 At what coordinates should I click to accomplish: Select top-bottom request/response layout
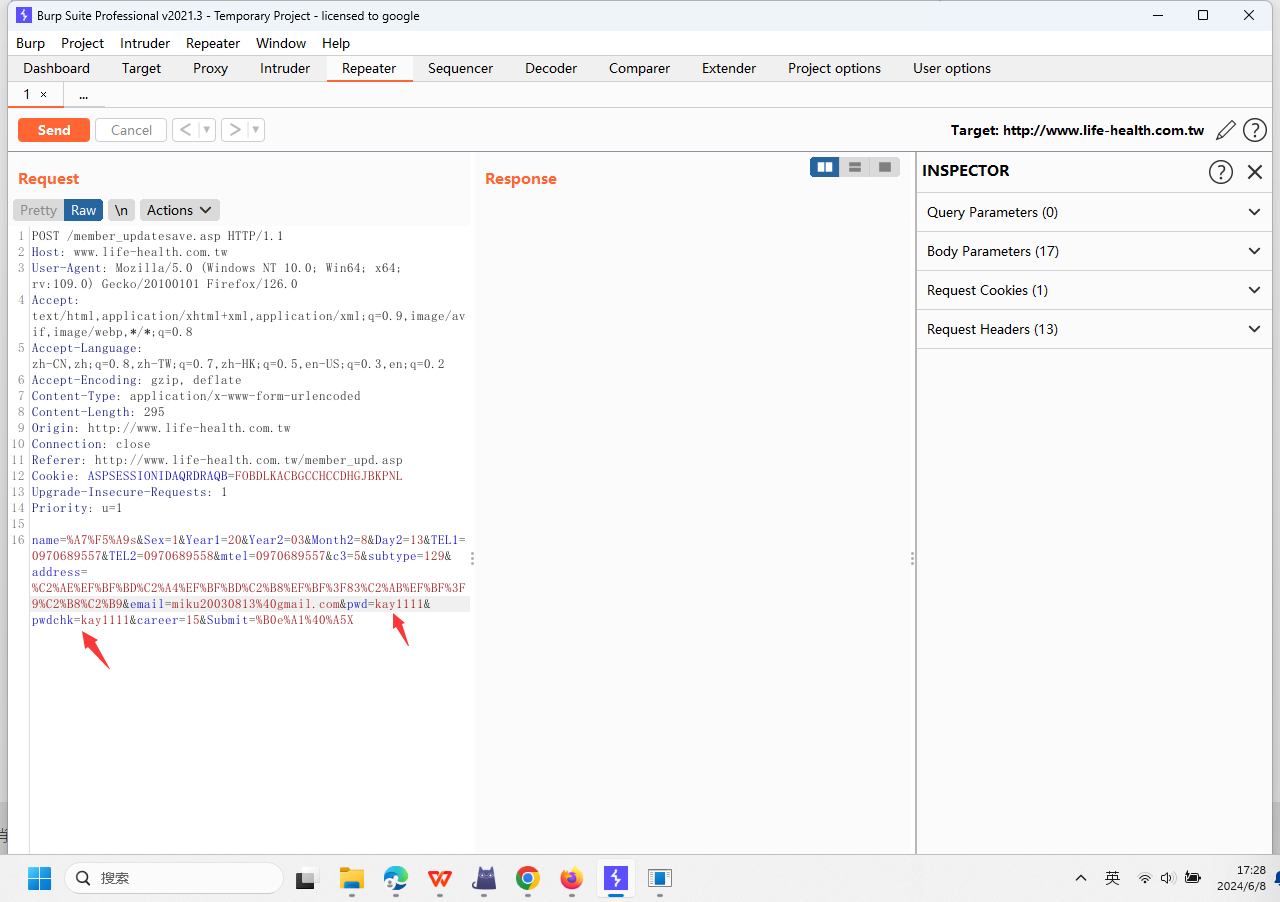click(x=855, y=167)
